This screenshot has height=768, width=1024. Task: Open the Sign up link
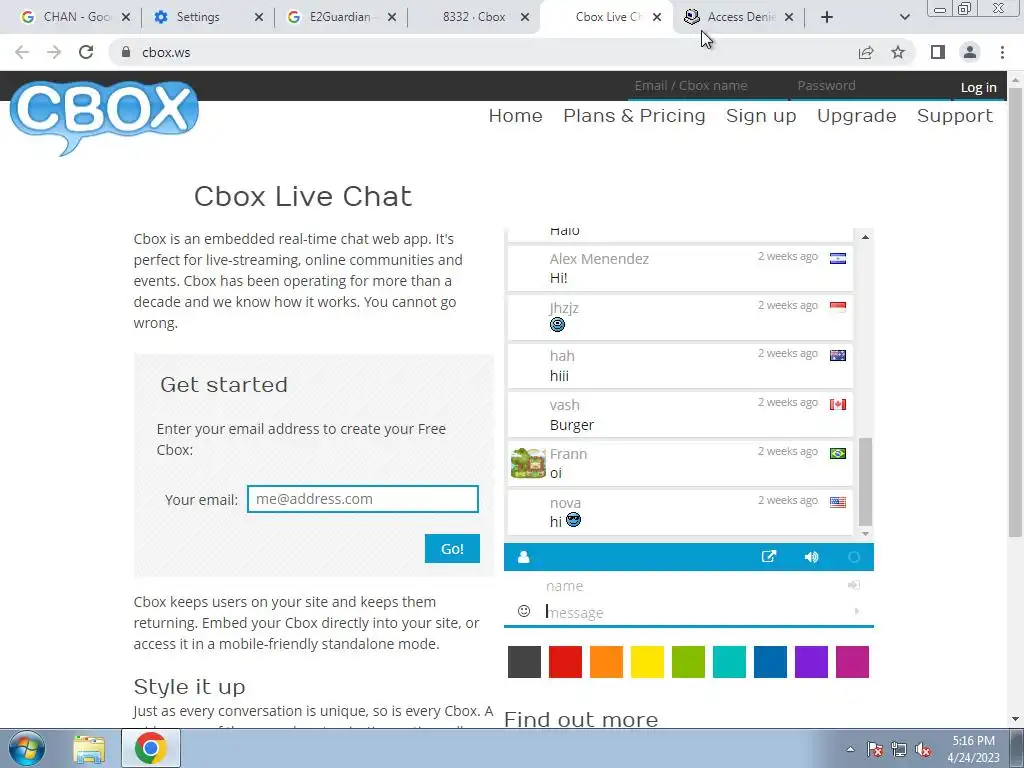pos(761,116)
